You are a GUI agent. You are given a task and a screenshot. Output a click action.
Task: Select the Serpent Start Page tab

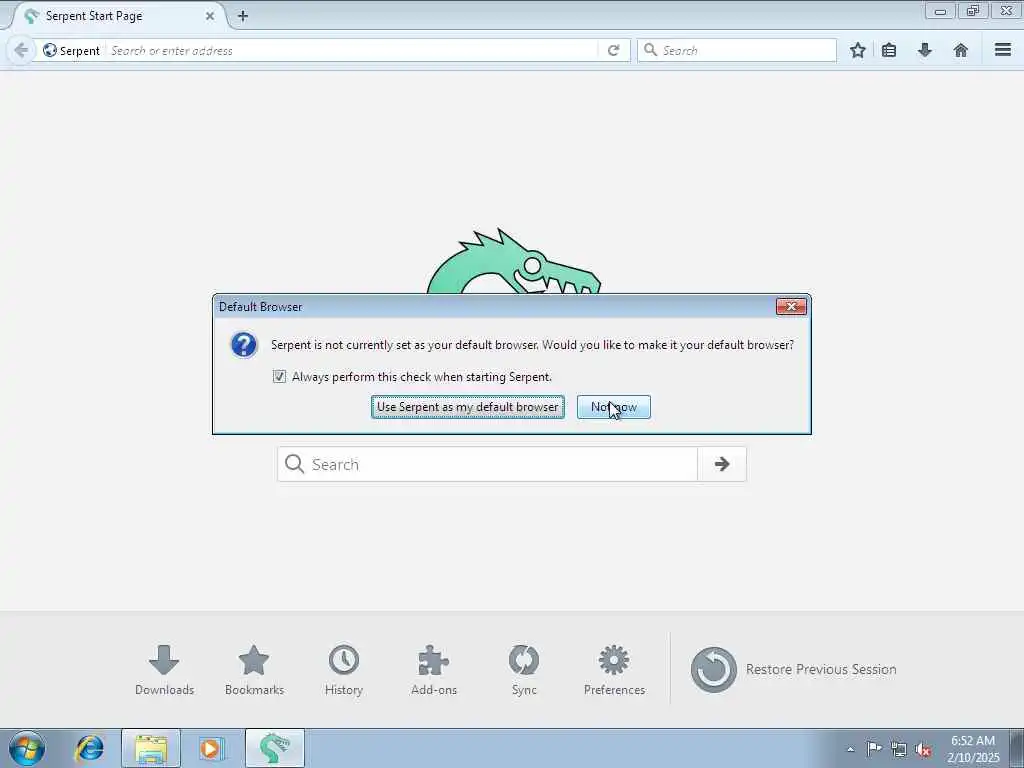[x=118, y=16]
